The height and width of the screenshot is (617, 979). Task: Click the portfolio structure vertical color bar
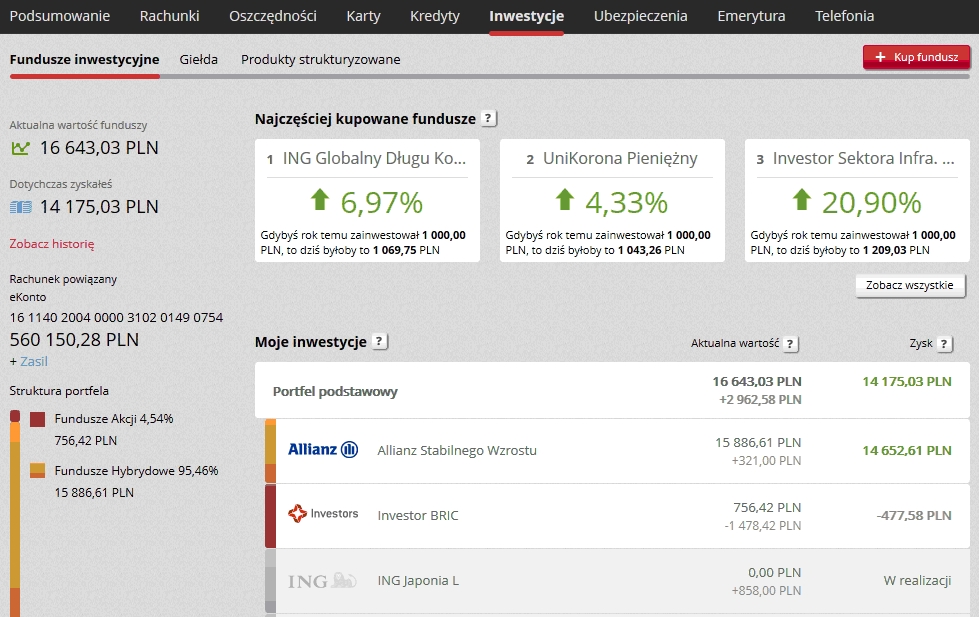(x=15, y=513)
